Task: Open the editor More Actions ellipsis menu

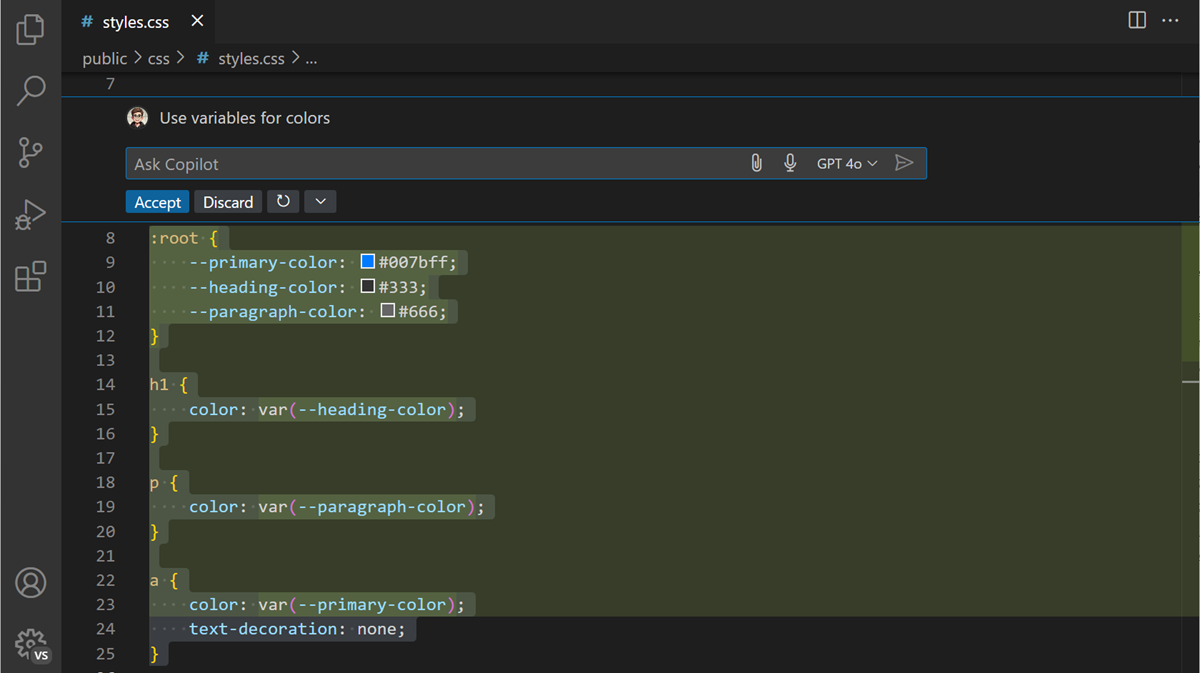Action: pyautogui.click(x=1170, y=21)
